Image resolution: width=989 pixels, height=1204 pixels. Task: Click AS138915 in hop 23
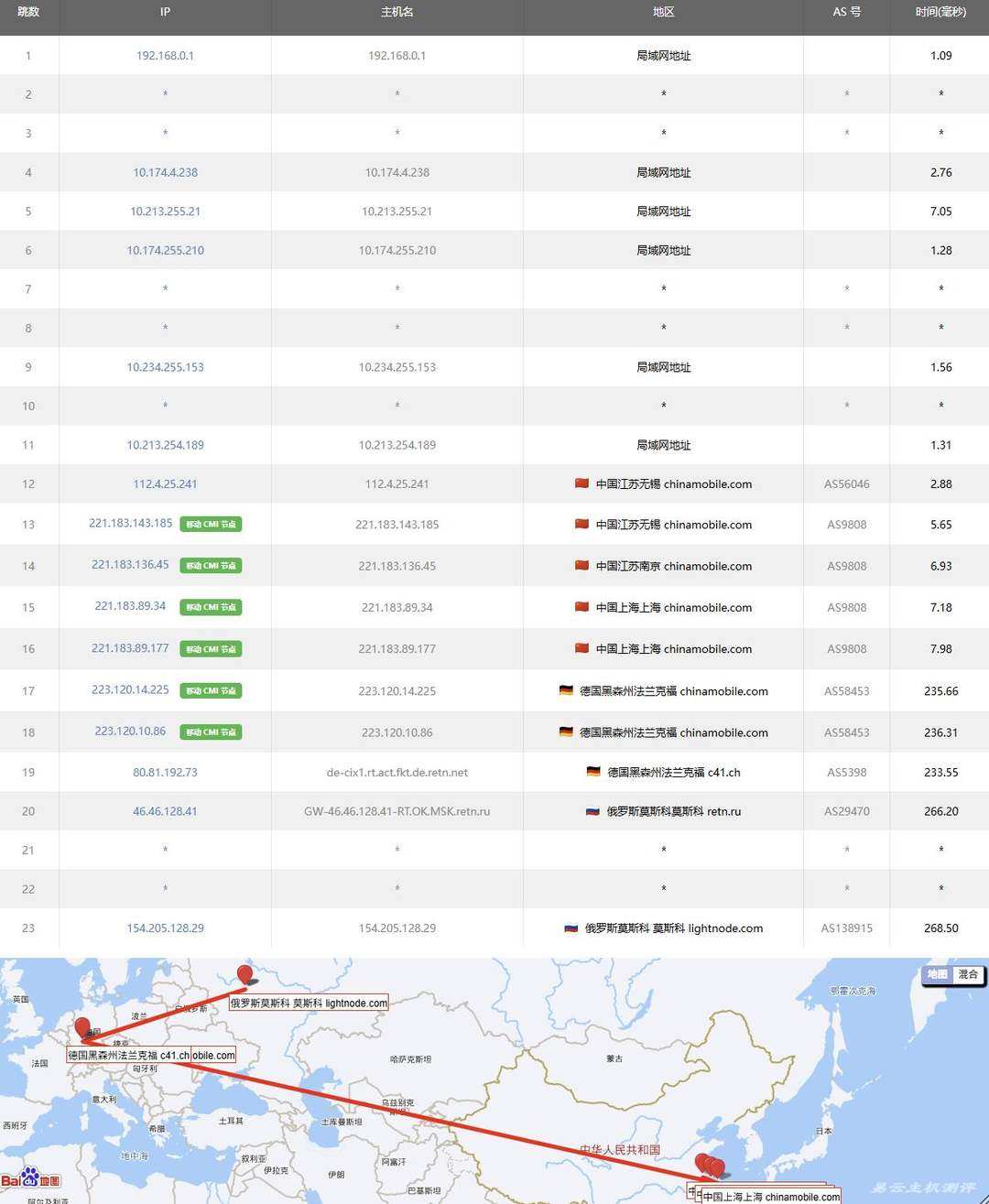(x=846, y=927)
